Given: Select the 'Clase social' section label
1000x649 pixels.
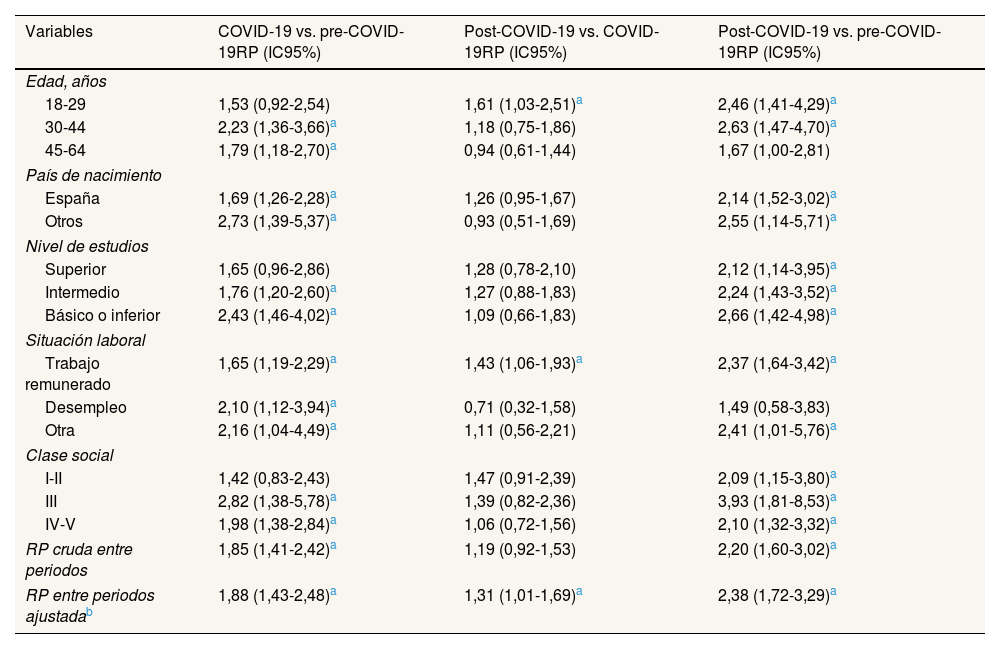Looking at the screenshot, I should 70,455.
